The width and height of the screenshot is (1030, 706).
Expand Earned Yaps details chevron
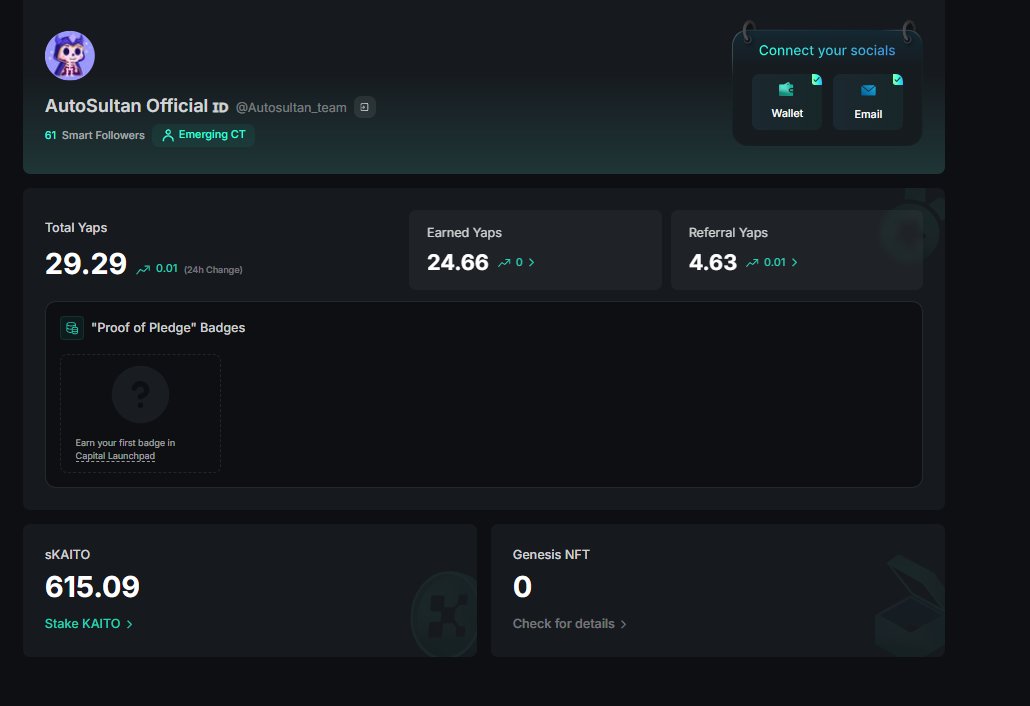tap(531, 263)
